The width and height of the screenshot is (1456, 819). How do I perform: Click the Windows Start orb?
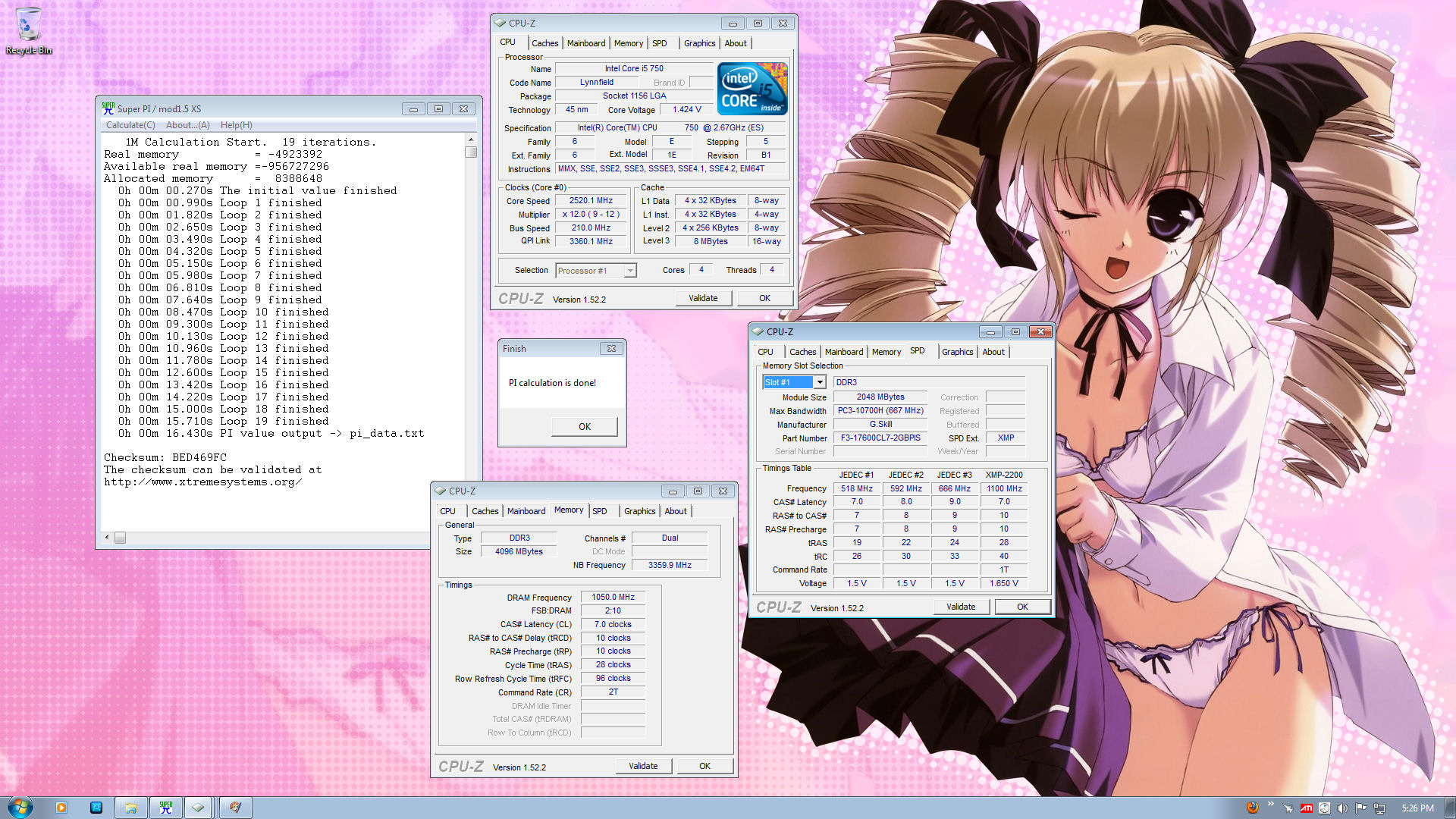[x=20, y=807]
